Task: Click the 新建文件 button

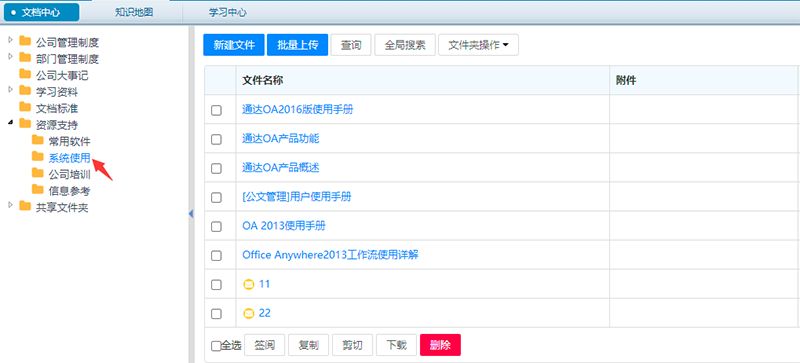Action: pos(234,45)
